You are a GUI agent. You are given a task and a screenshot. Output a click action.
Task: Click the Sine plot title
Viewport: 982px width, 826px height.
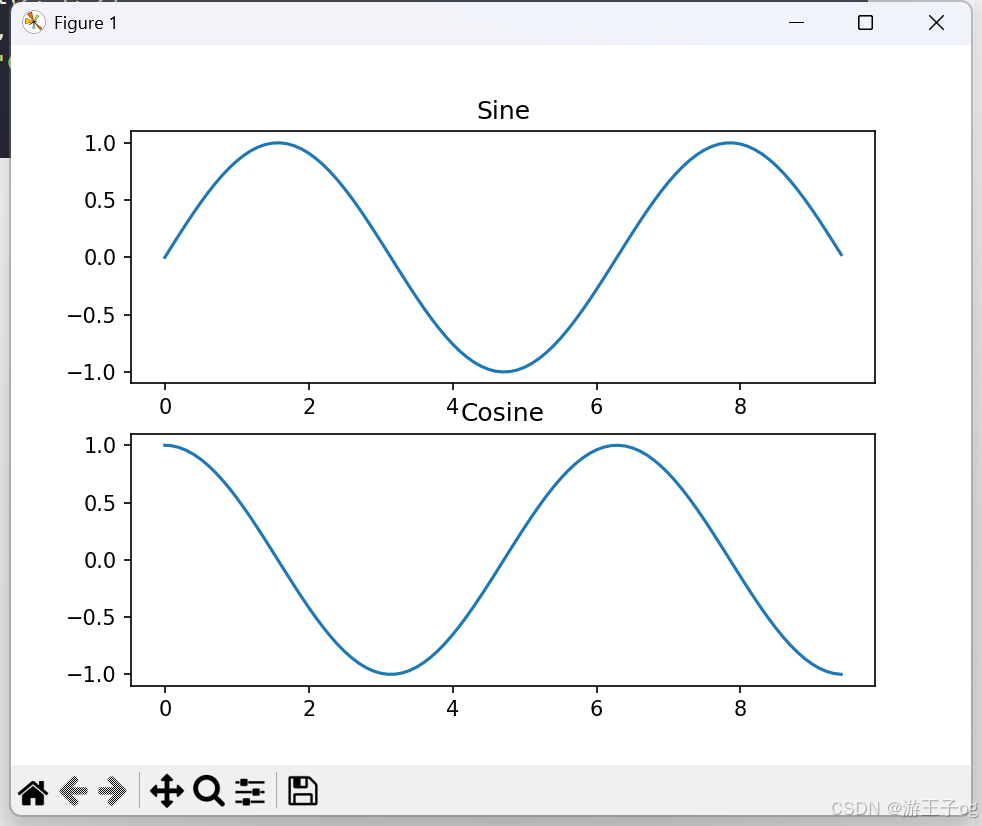(x=503, y=110)
